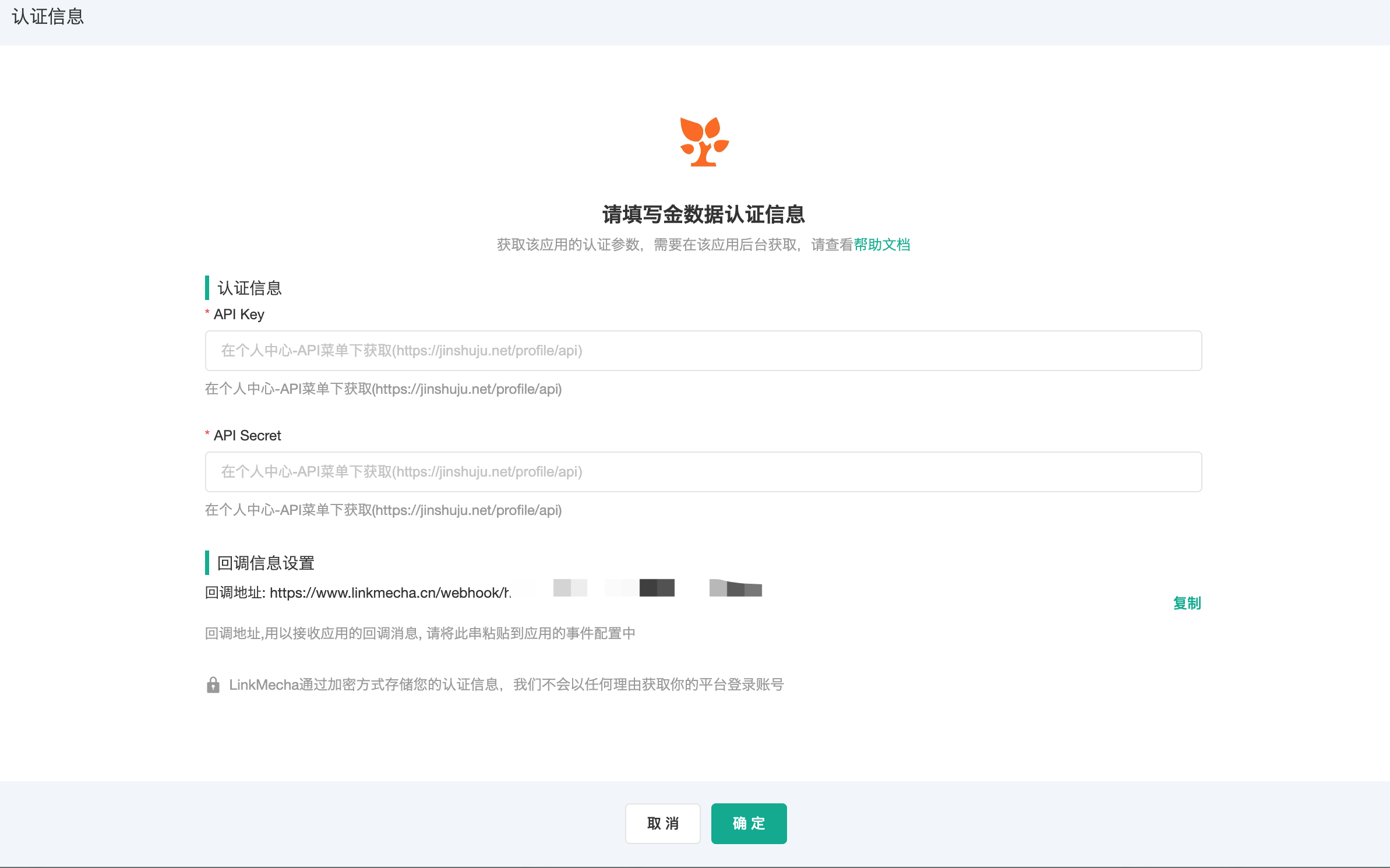Confirm with the green 确定 button
This screenshot has width=1390, height=868.
(749, 823)
